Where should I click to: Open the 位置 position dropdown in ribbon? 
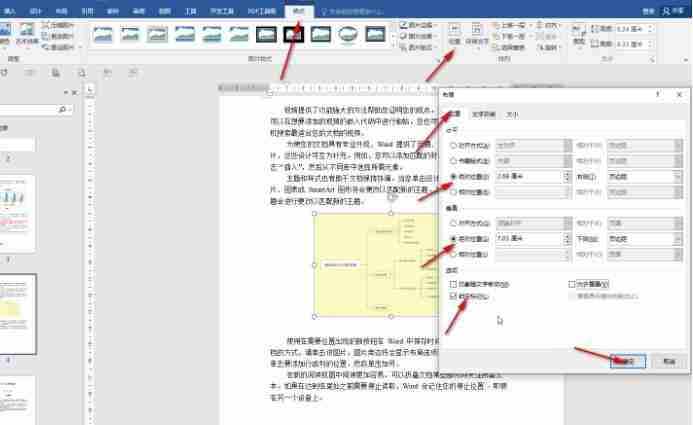(454, 34)
